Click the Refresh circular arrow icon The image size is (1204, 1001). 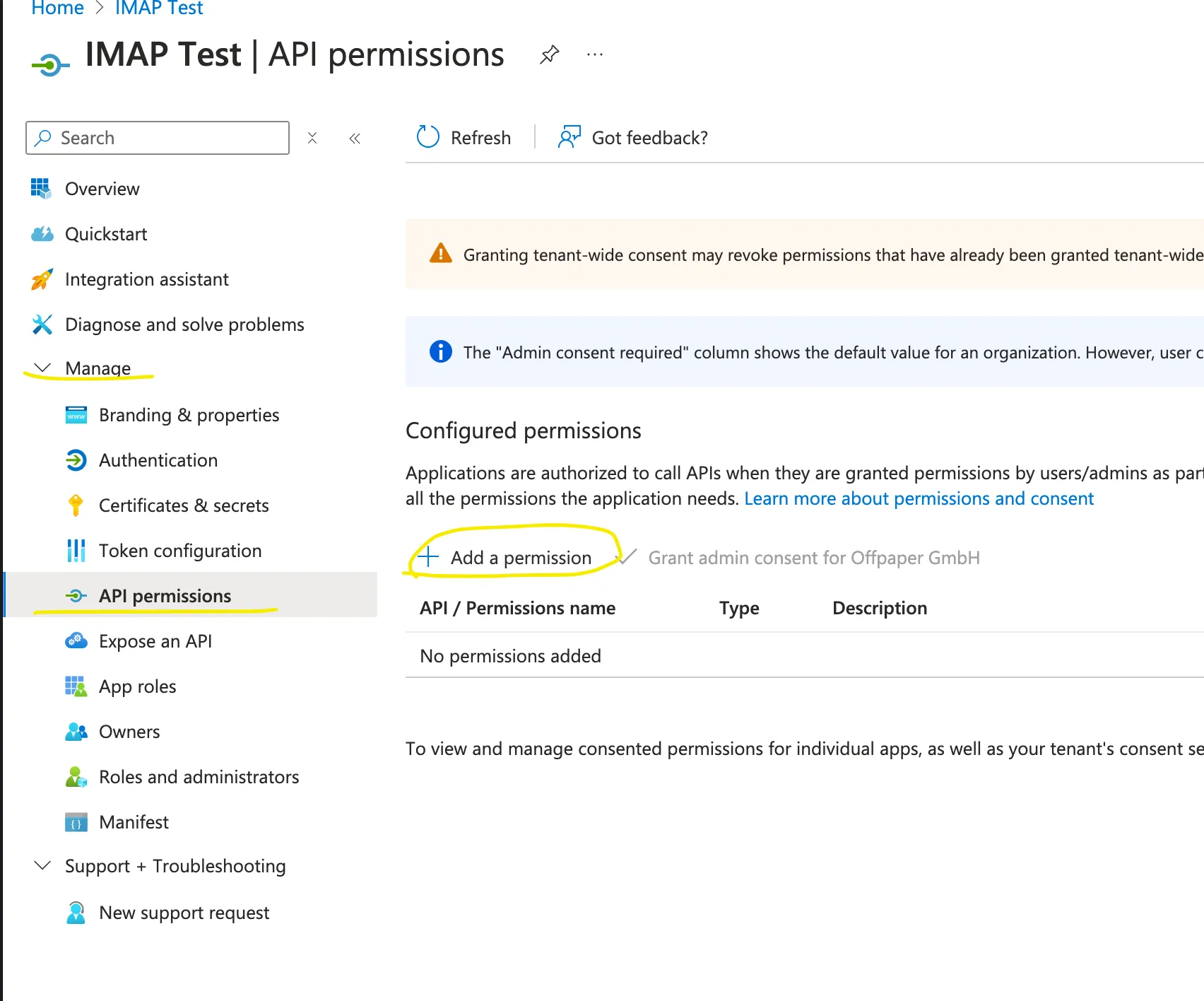pyautogui.click(x=428, y=137)
